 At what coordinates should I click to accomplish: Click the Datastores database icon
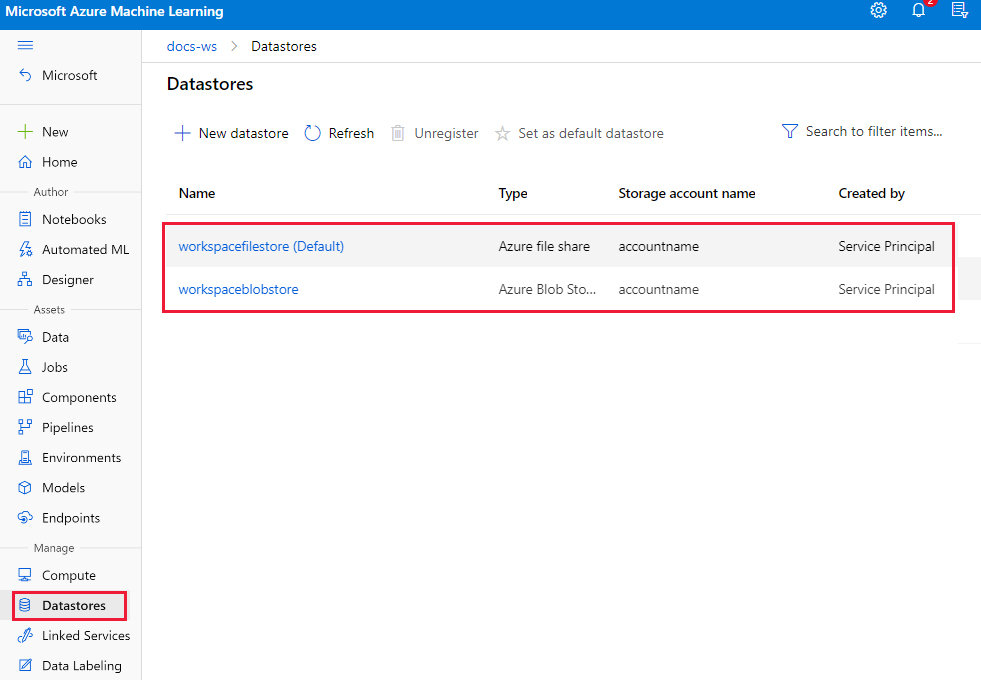point(25,605)
